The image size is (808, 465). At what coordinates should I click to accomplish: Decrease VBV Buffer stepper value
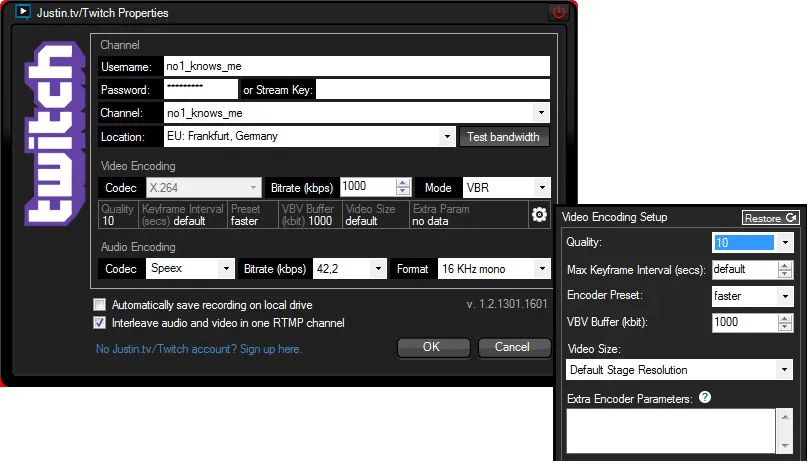point(785,327)
